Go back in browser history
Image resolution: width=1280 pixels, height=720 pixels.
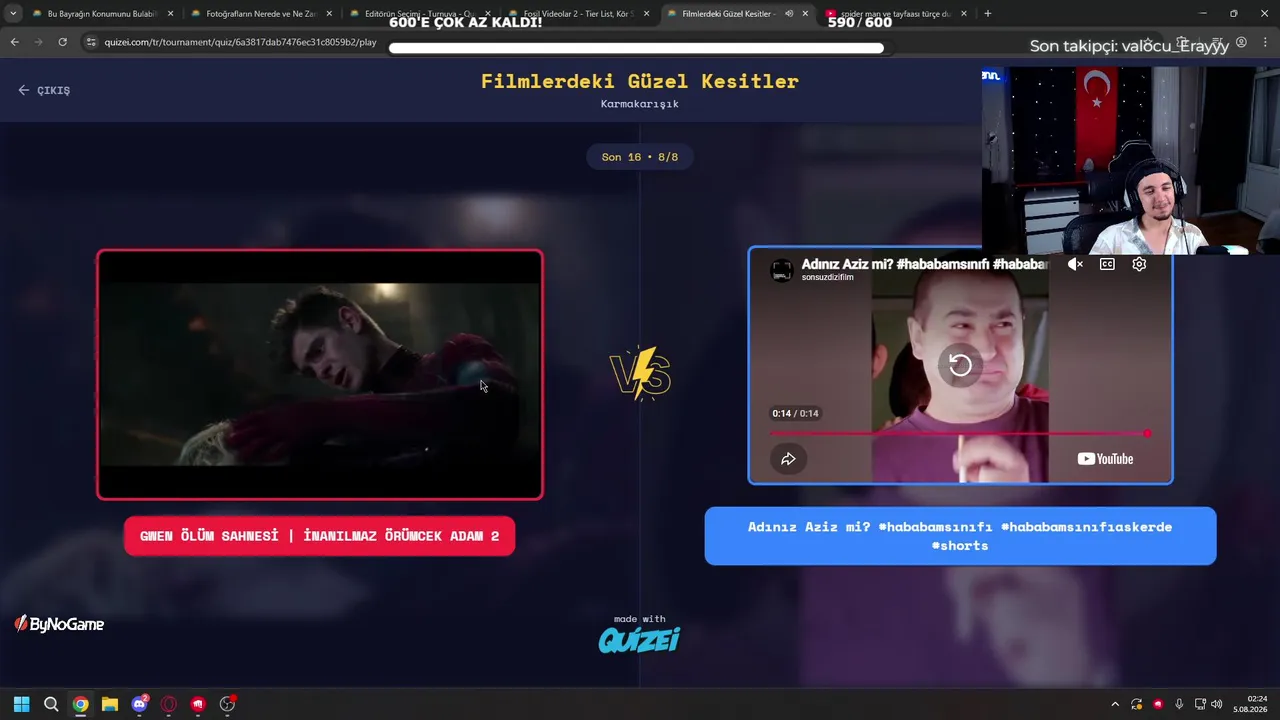[x=14, y=42]
